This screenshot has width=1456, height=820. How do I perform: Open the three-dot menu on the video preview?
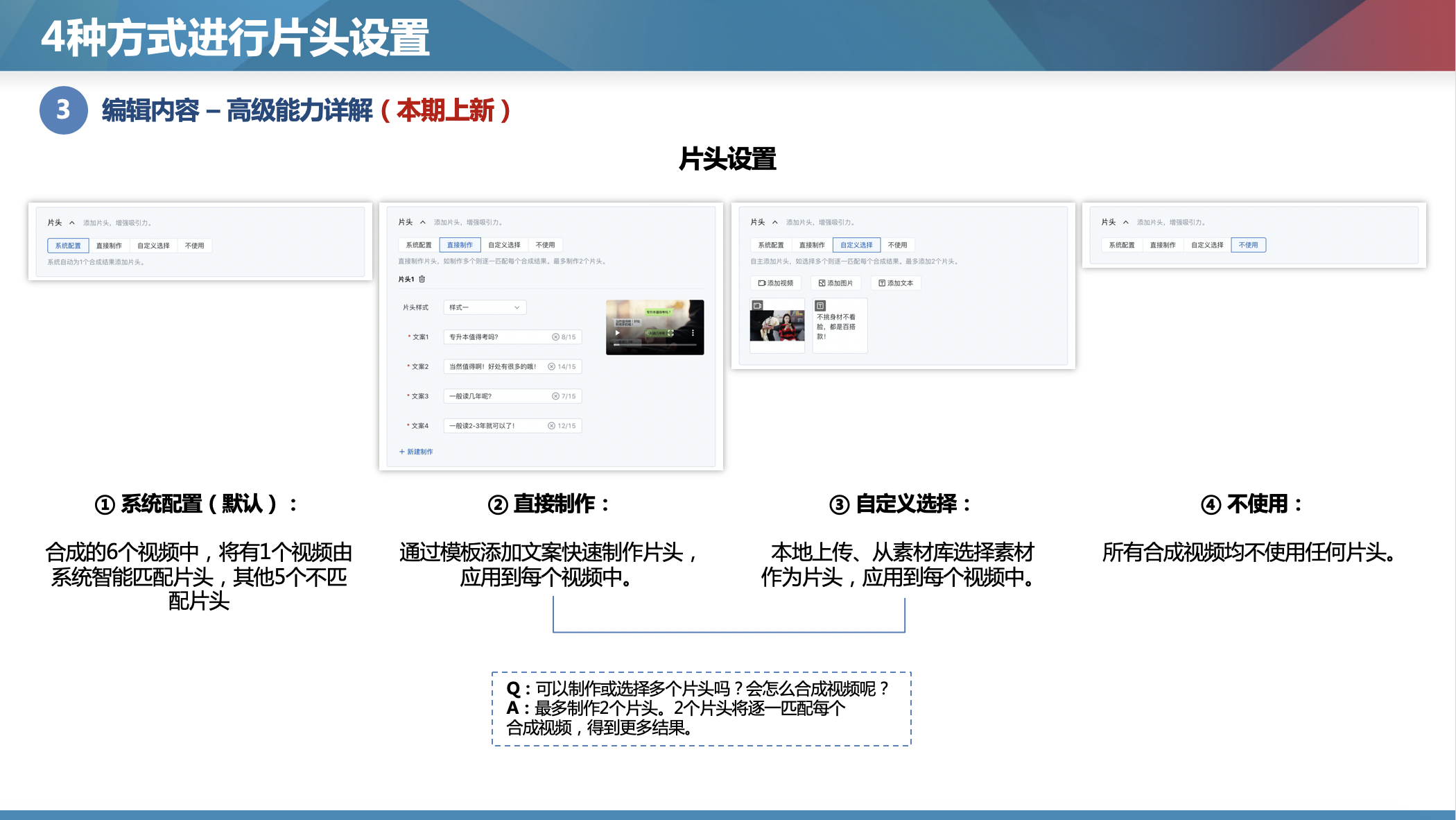pos(693,333)
